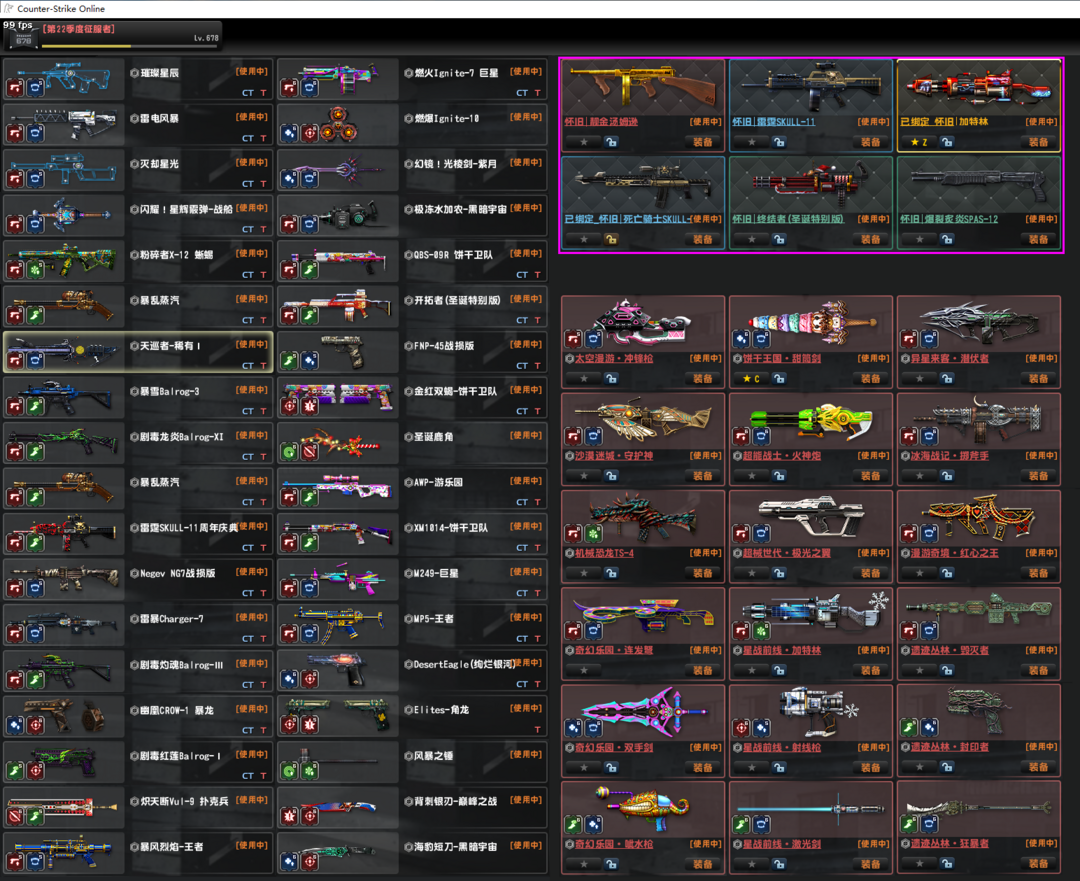This screenshot has height=881, width=1080.
Task: Click the red gun trait icon on 璀璨星辰 row
Action: (x=15, y=87)
